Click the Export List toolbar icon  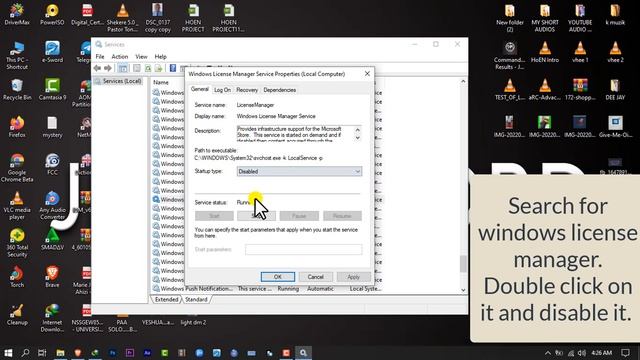[158, 68]
